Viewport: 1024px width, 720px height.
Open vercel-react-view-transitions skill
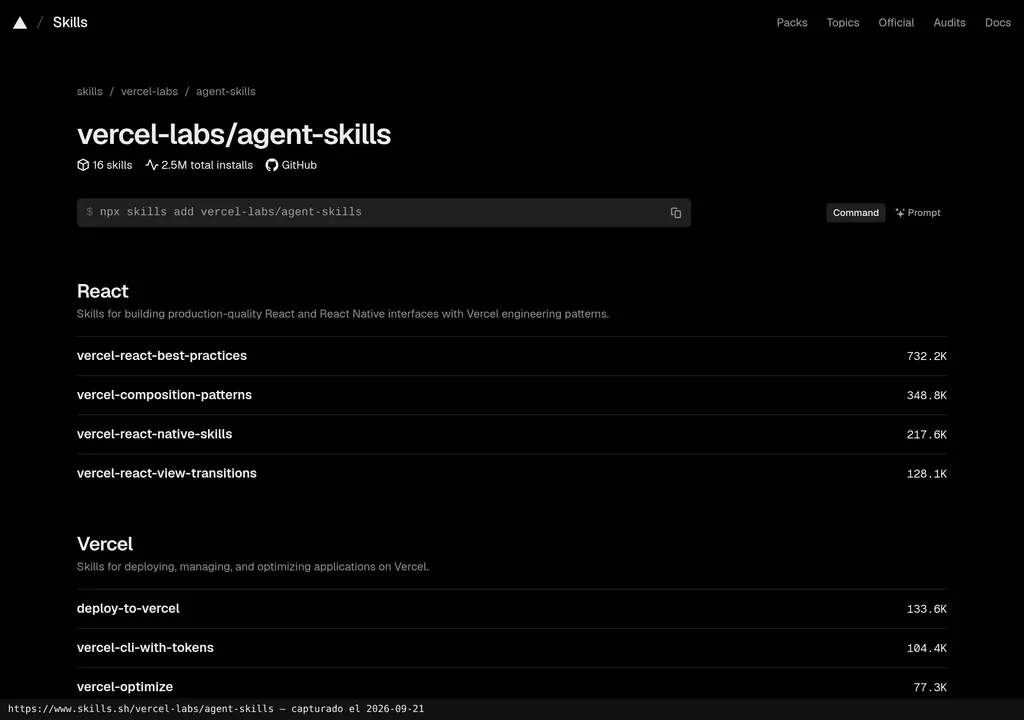(x=512, y=474)
